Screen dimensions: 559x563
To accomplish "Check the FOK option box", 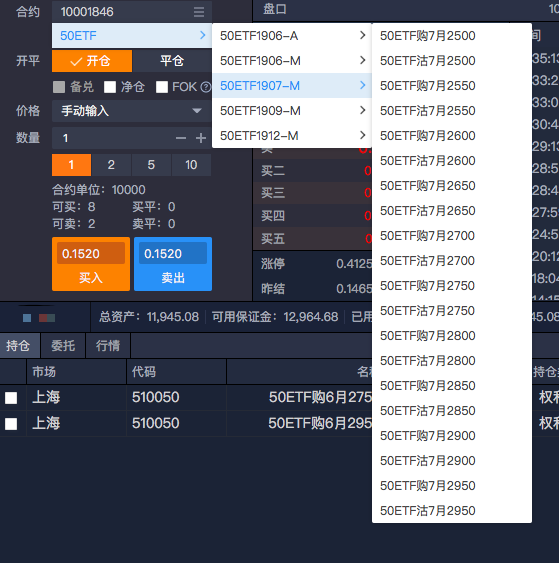I will (x=162, y=87).
